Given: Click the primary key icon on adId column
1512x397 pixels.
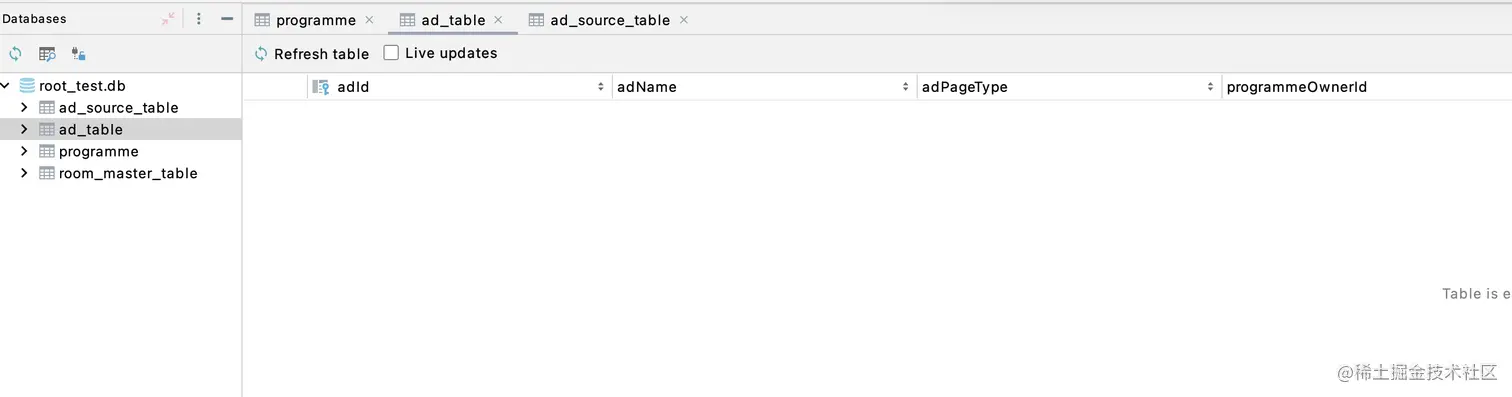Looking at the screenshot, I should tap(321, 87).
